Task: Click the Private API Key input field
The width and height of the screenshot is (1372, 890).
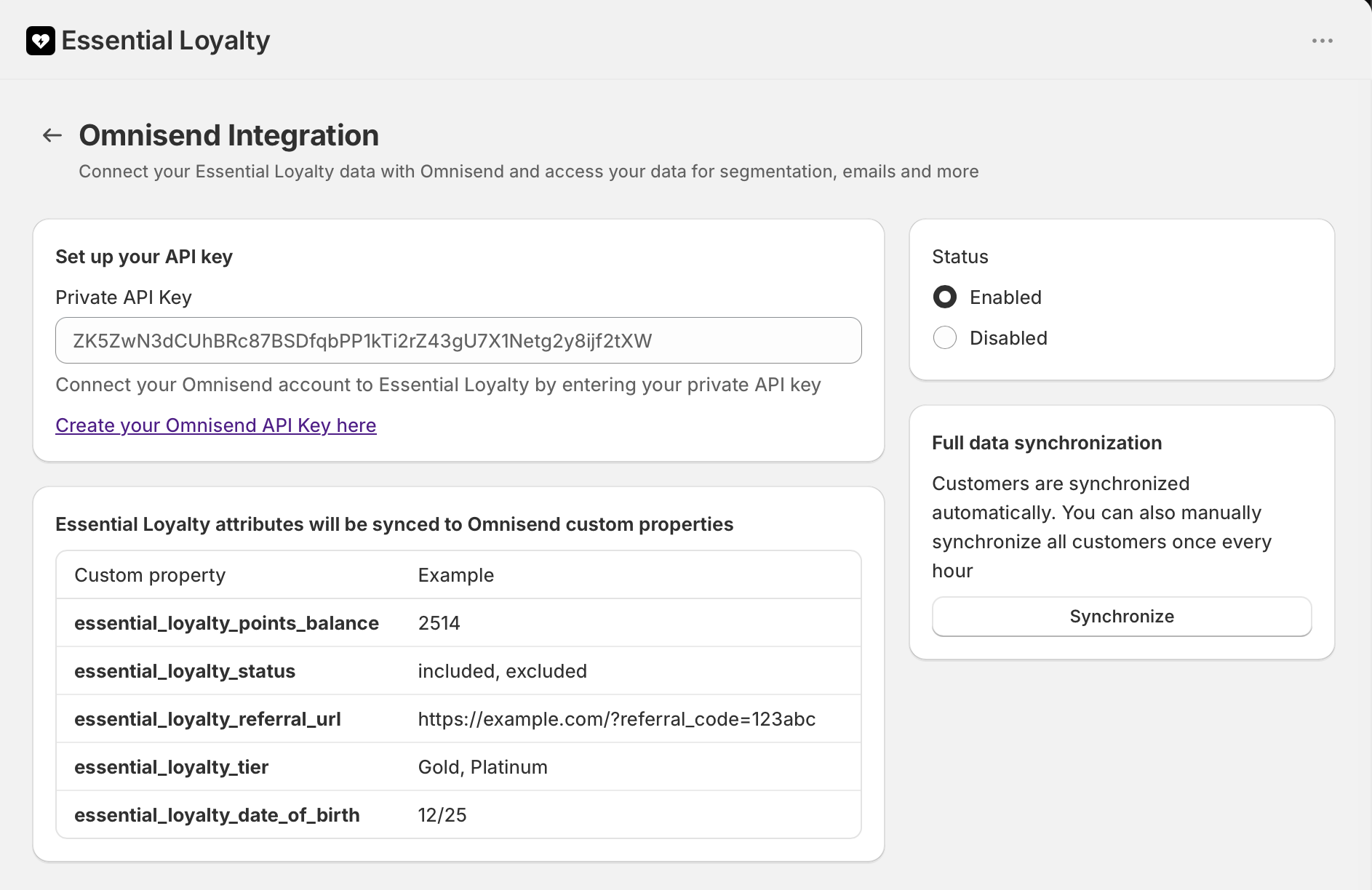Action: (x=458, y=340)
